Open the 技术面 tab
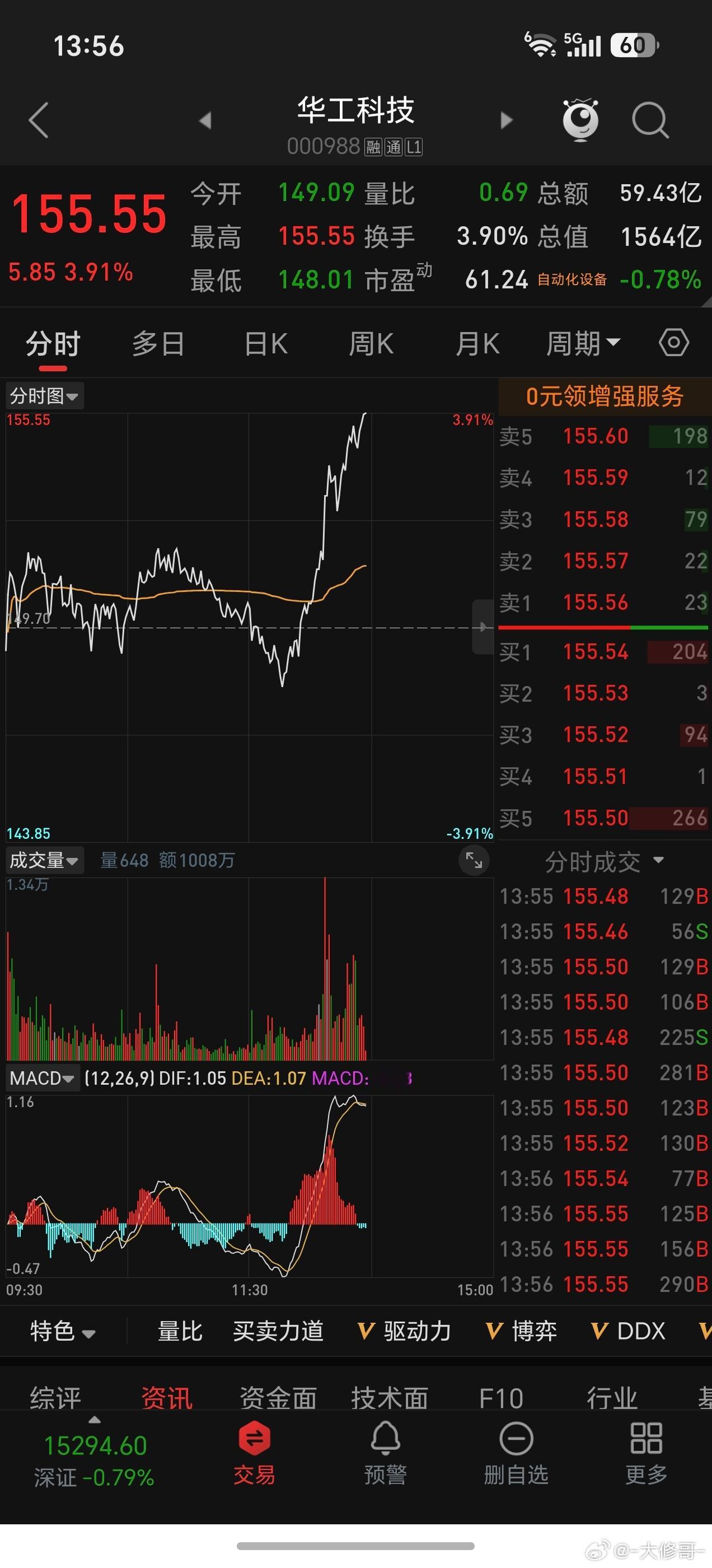This screenshot has height=1568, width=712. point(390,1398)
